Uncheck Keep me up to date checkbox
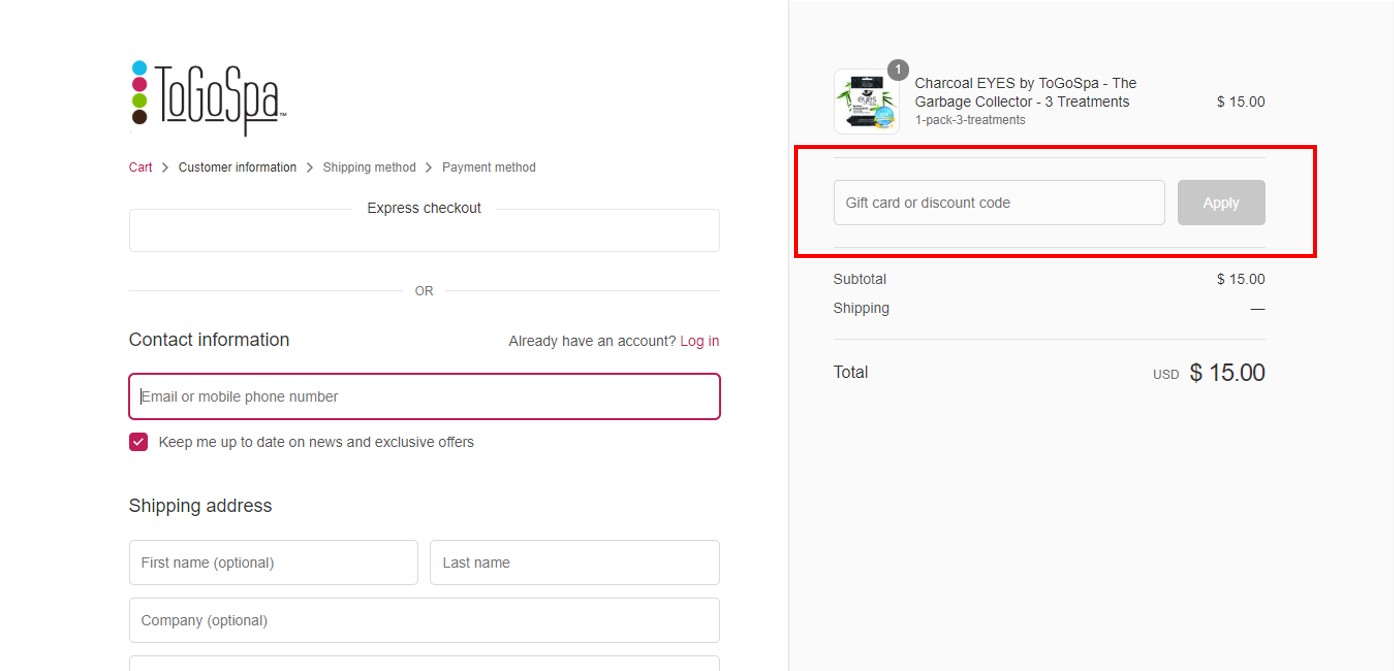The image size is (1394, 671). [138, 442]
